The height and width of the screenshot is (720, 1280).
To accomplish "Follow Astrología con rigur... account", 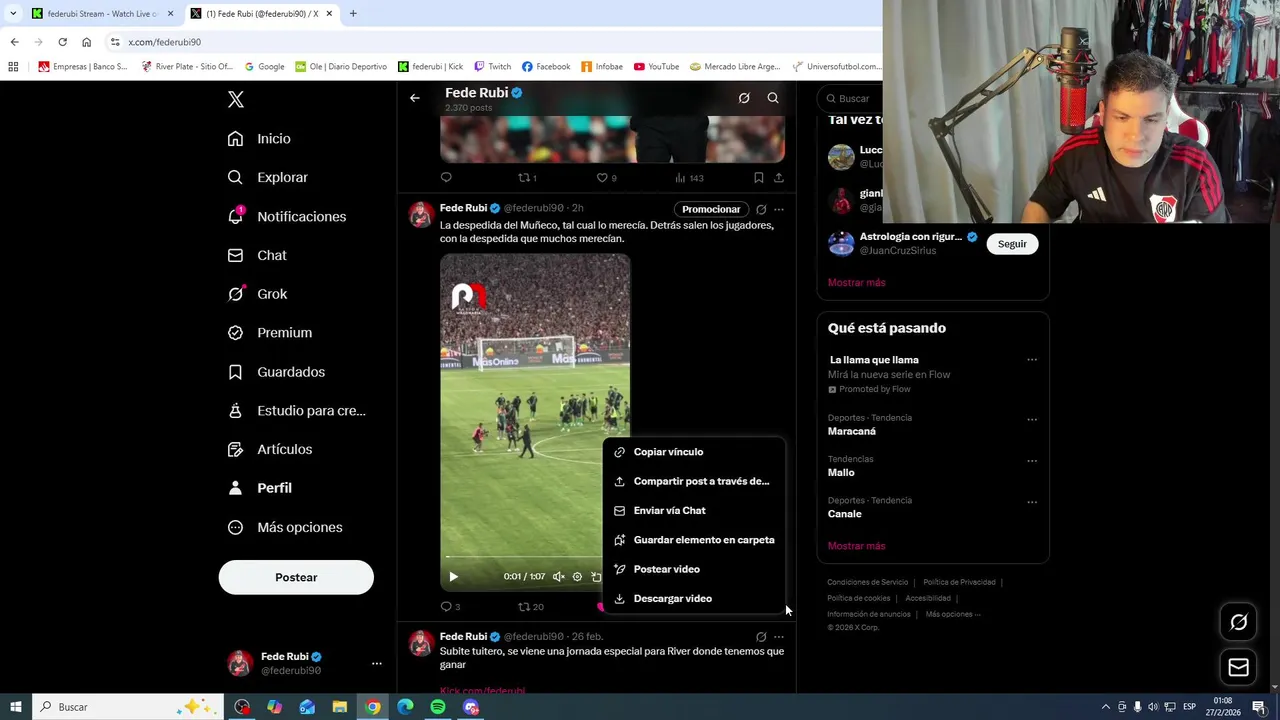I will [1012, 244].
